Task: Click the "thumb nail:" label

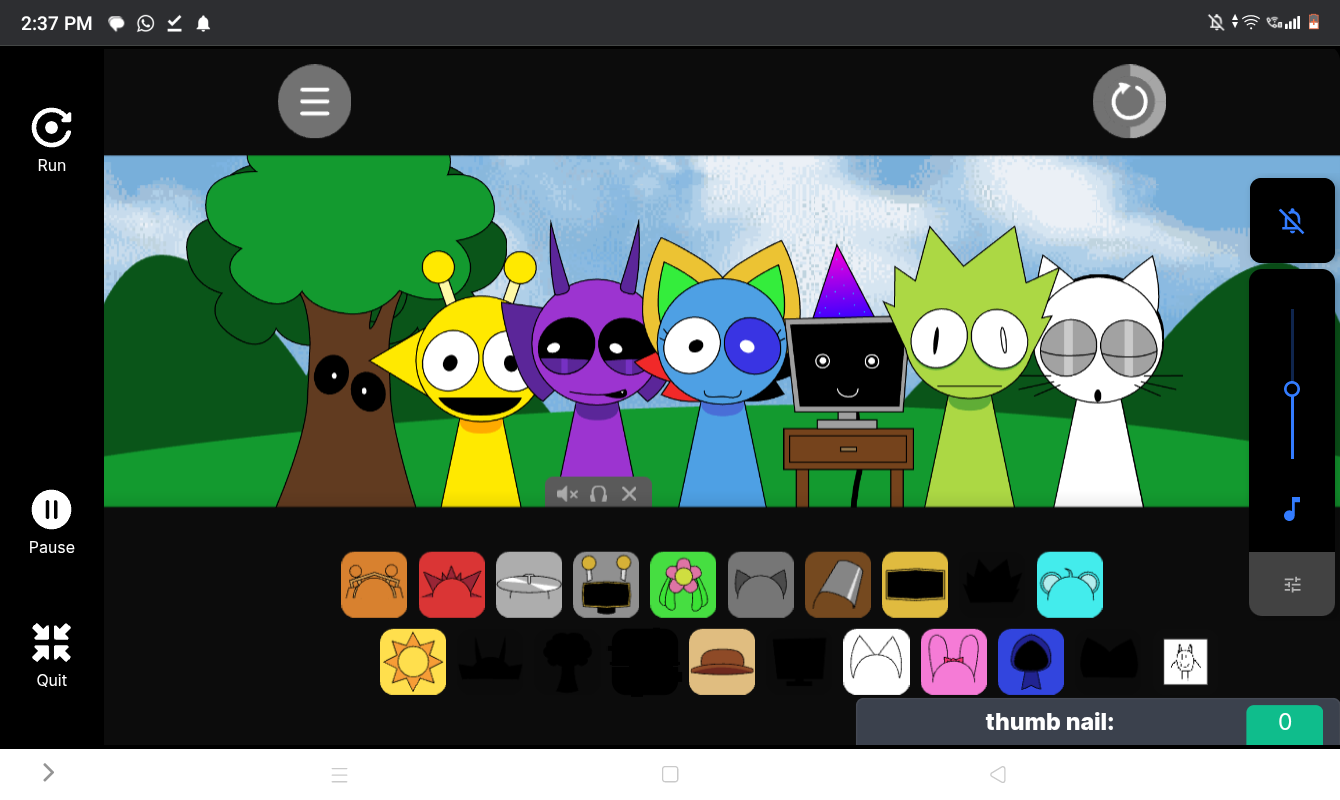Action: point(1049,722)
